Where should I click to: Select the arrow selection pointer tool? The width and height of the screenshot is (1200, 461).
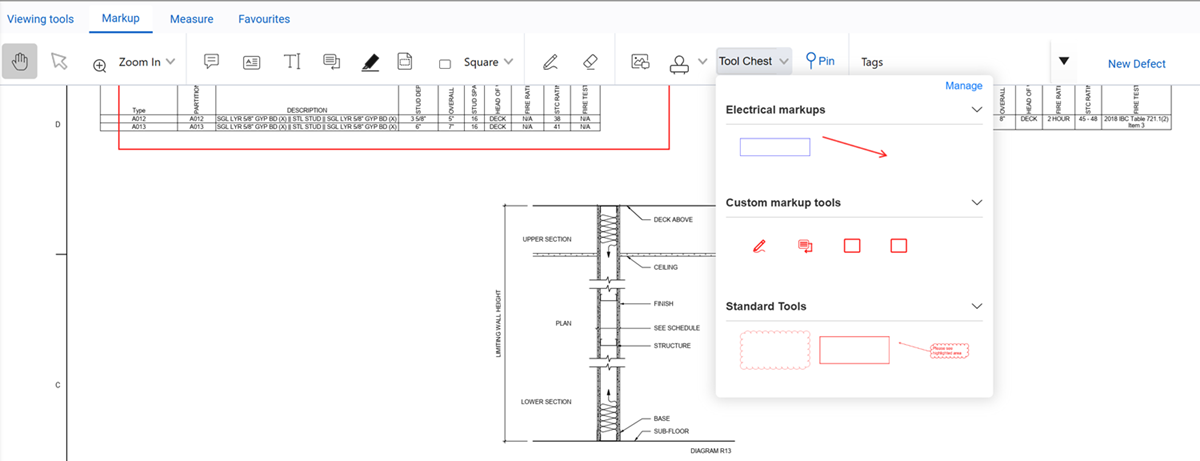tap(60, 62)
